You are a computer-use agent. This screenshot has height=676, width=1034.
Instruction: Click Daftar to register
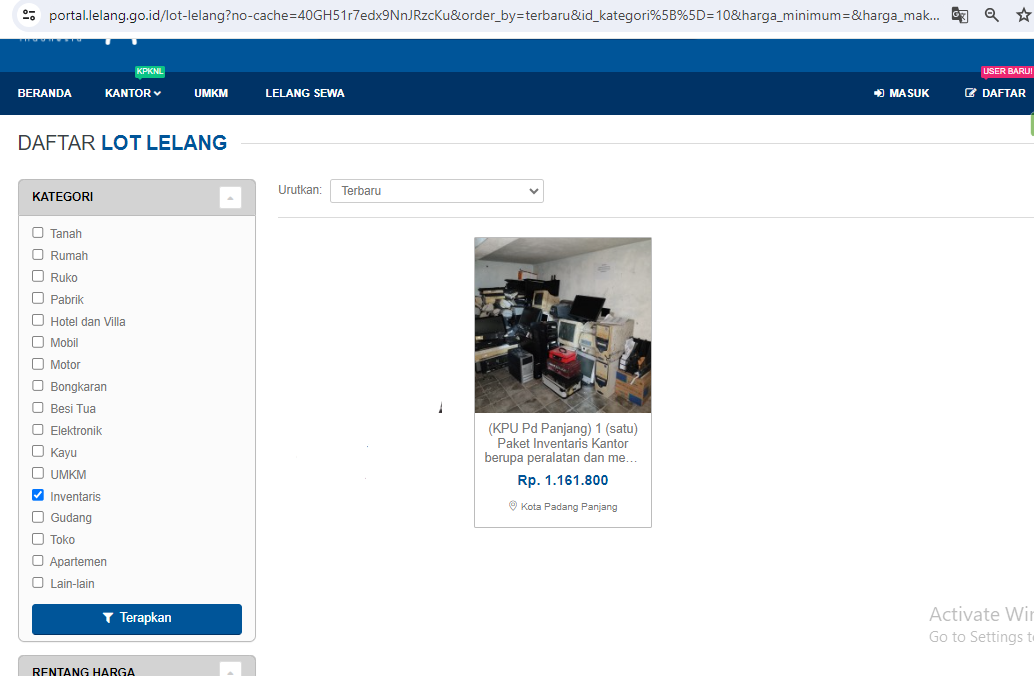point(996,93)
